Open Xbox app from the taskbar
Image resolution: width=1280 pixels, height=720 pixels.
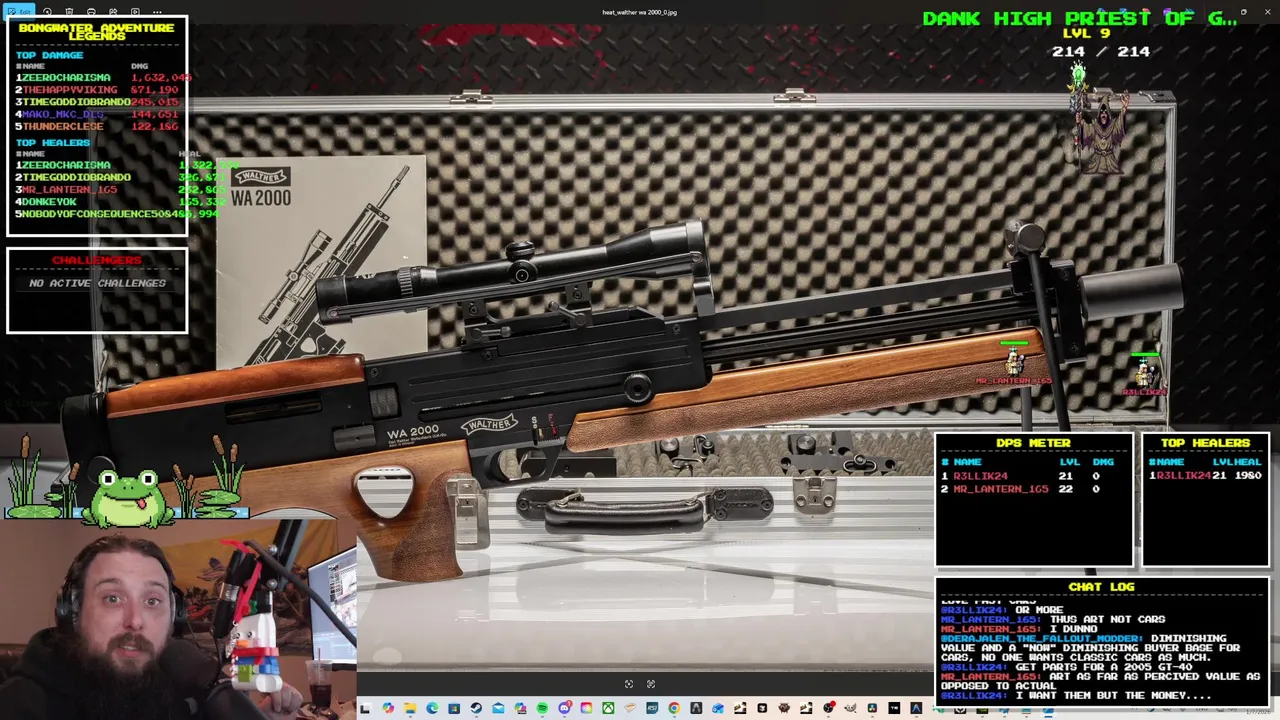coord(608,709)
